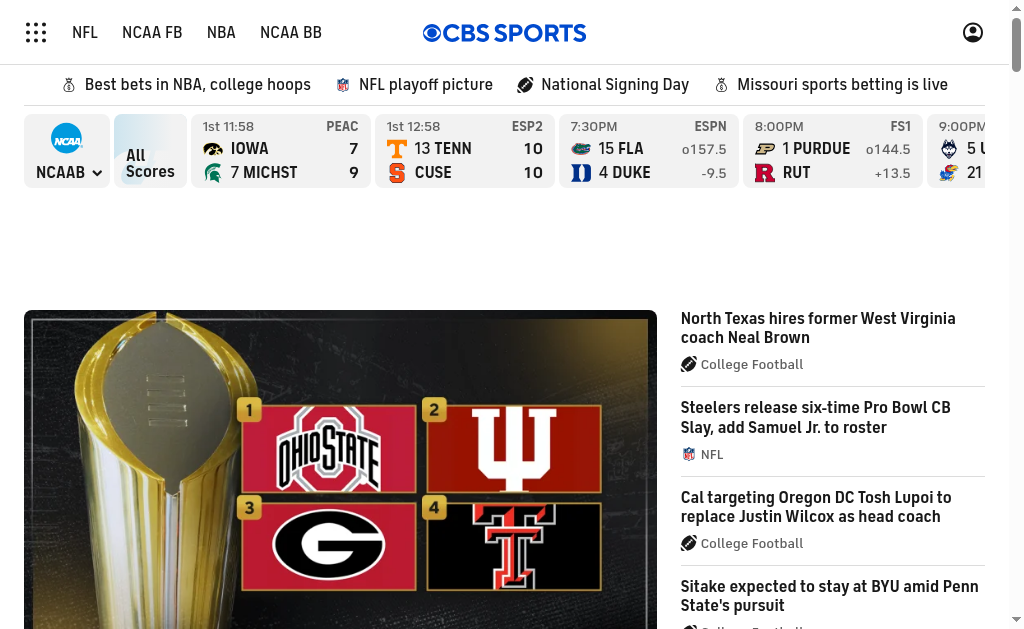
Task: Open the NFL menu item
Action: point(85,33)
